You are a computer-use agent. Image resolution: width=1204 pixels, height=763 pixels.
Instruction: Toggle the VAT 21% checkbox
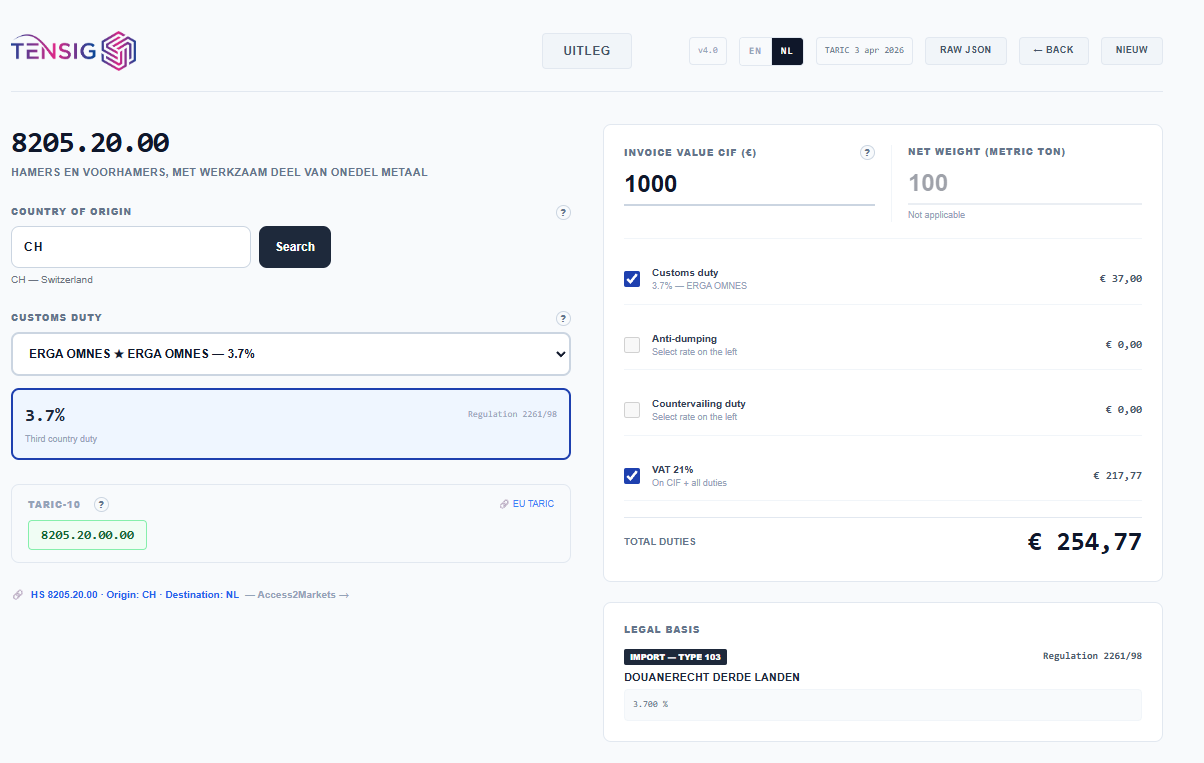coord(632,476)
